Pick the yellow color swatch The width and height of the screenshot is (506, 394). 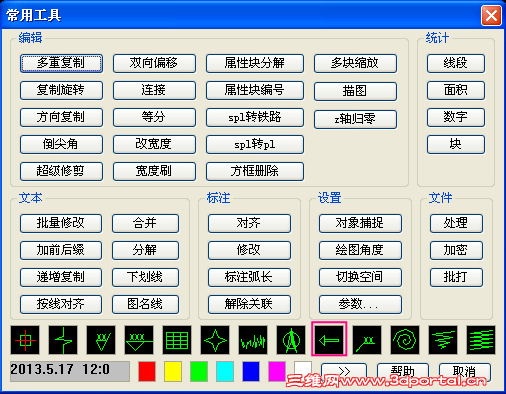coord(173,371)
